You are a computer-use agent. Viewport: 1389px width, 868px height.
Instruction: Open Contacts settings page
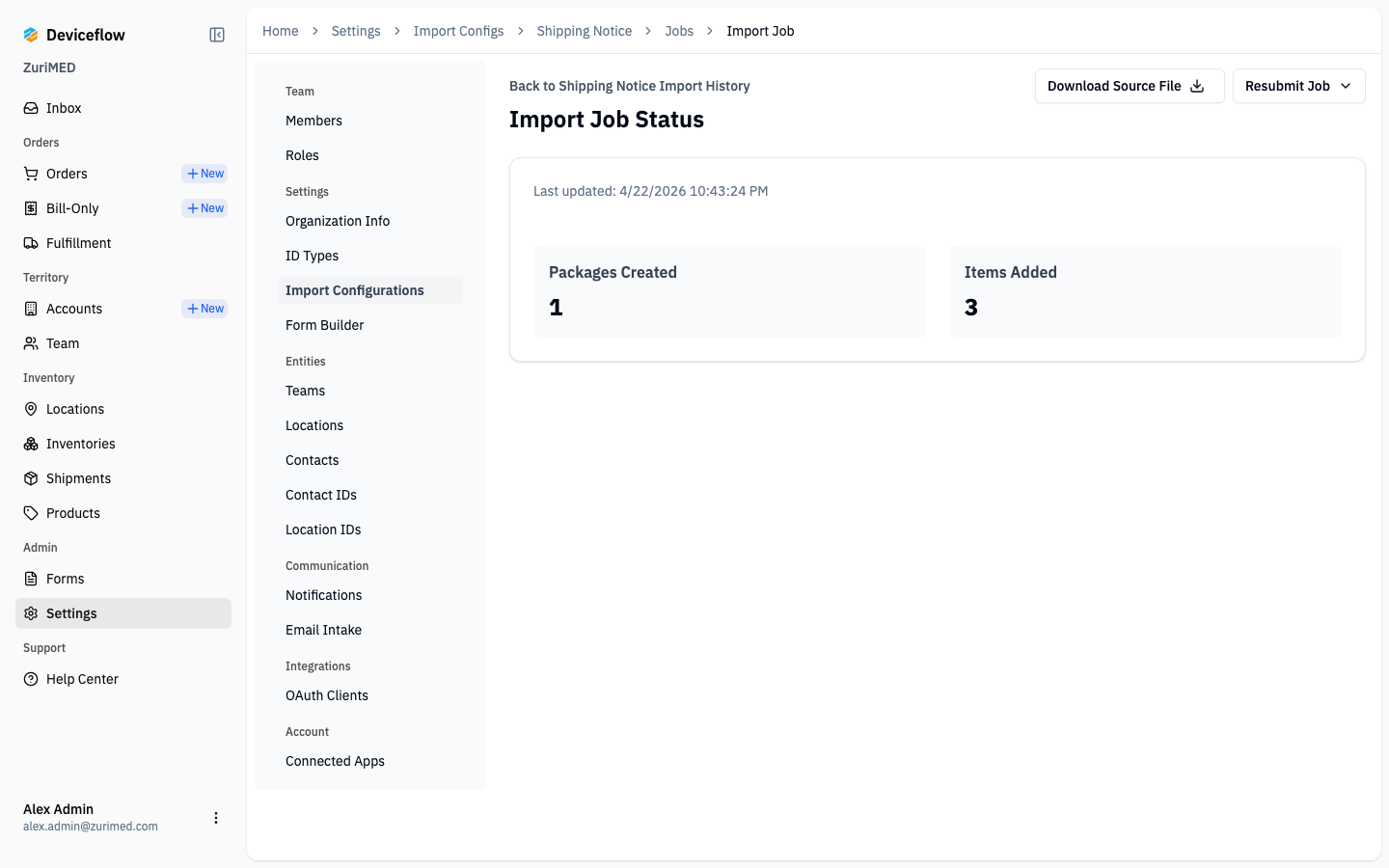(x=370, y=460)
